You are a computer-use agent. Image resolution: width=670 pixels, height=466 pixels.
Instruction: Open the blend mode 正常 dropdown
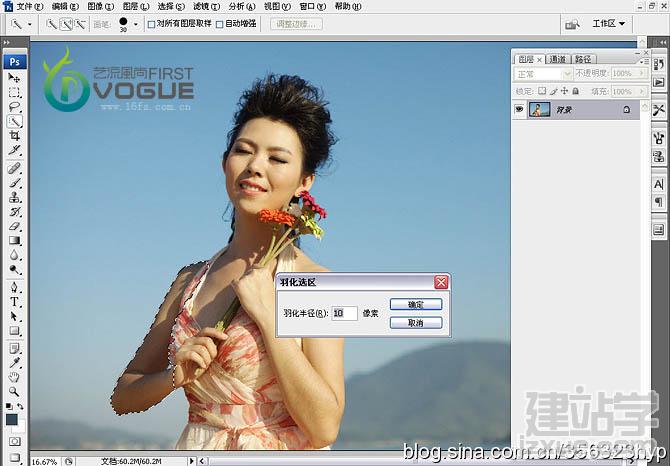coord(542,74)
